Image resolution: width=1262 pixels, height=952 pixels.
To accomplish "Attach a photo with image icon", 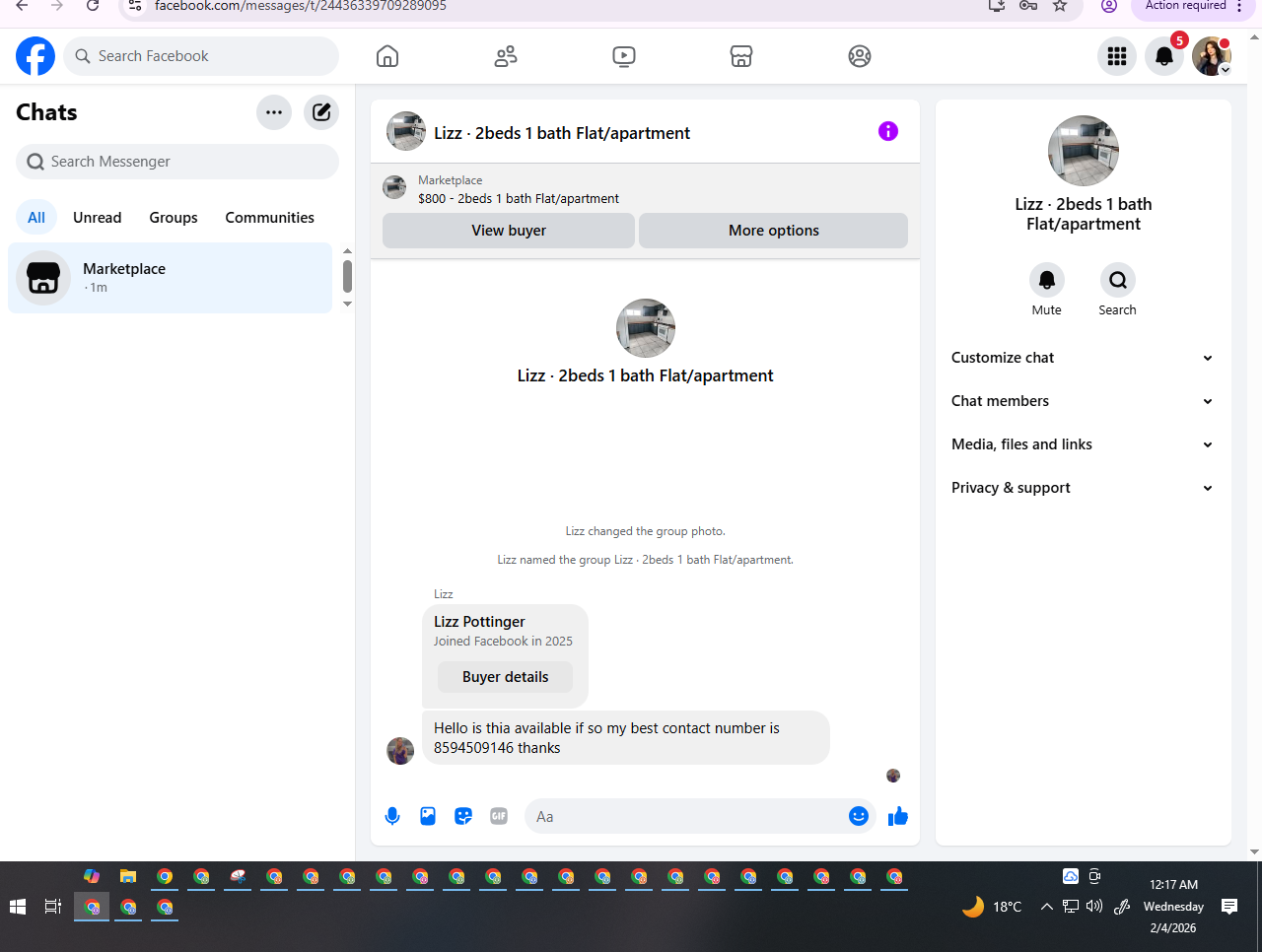I will [x=428, y=816].
